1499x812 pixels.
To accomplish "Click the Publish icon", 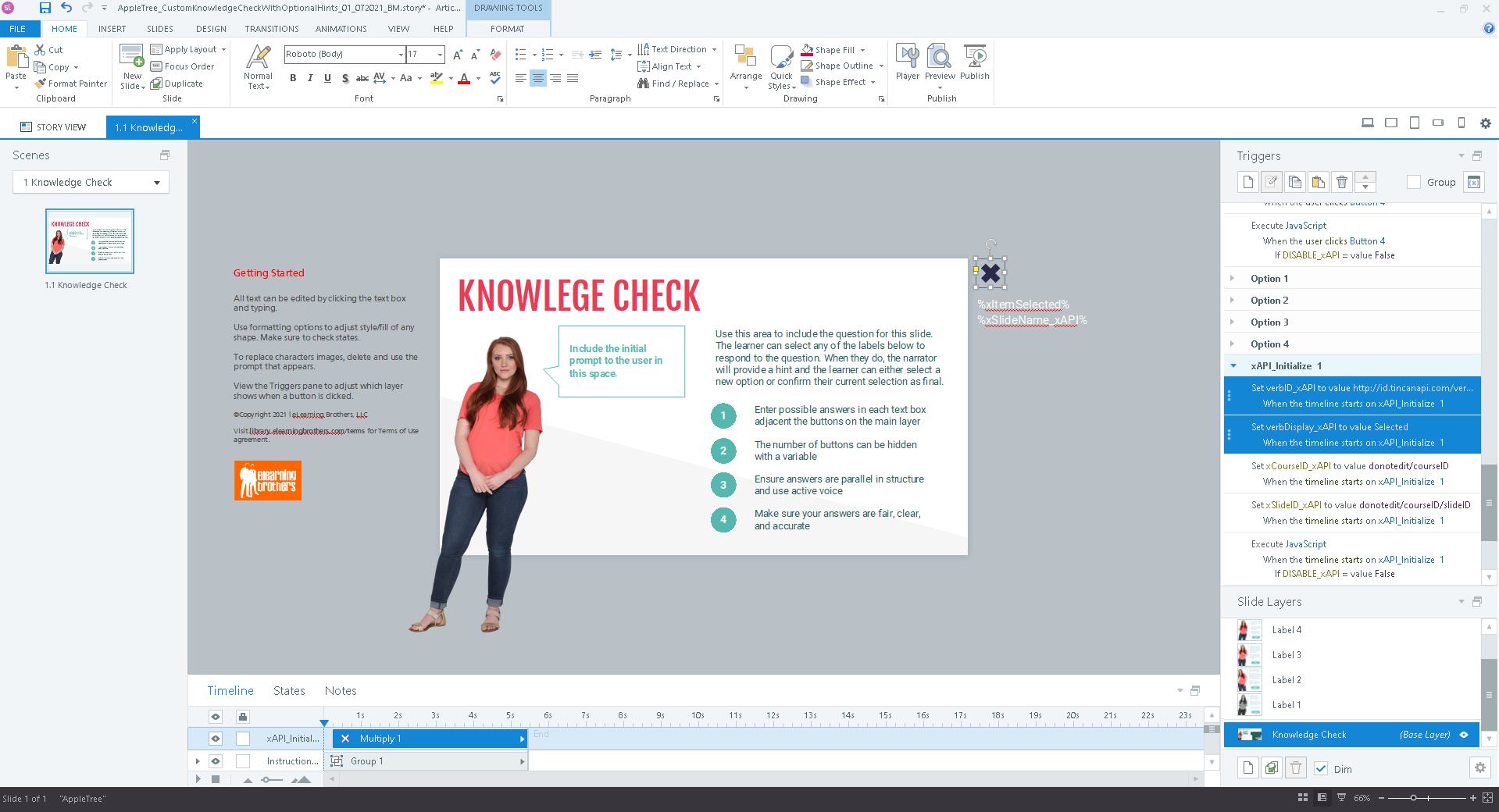I will [974, 61].
